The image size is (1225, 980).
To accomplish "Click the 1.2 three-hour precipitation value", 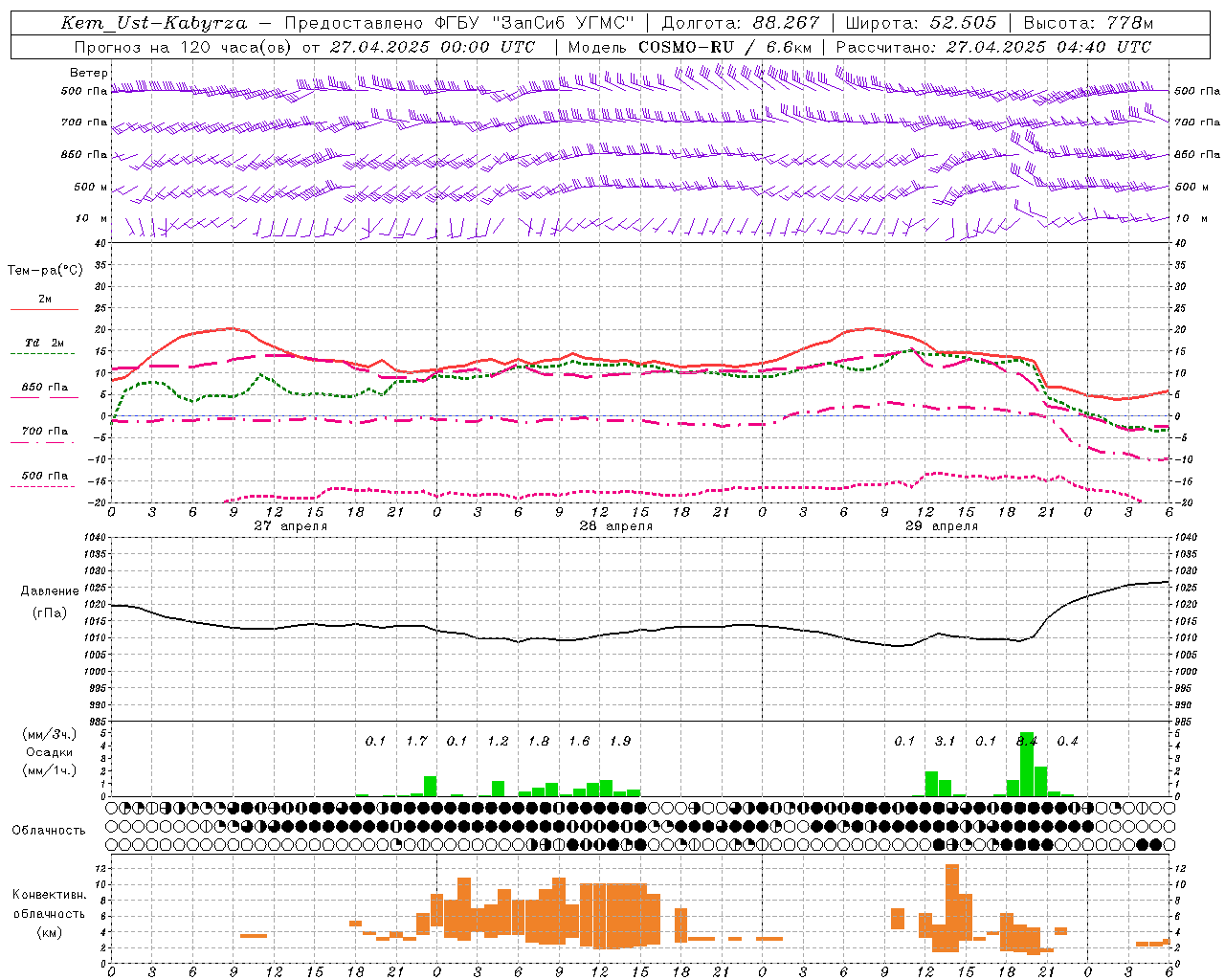I will tap(498, 741).
